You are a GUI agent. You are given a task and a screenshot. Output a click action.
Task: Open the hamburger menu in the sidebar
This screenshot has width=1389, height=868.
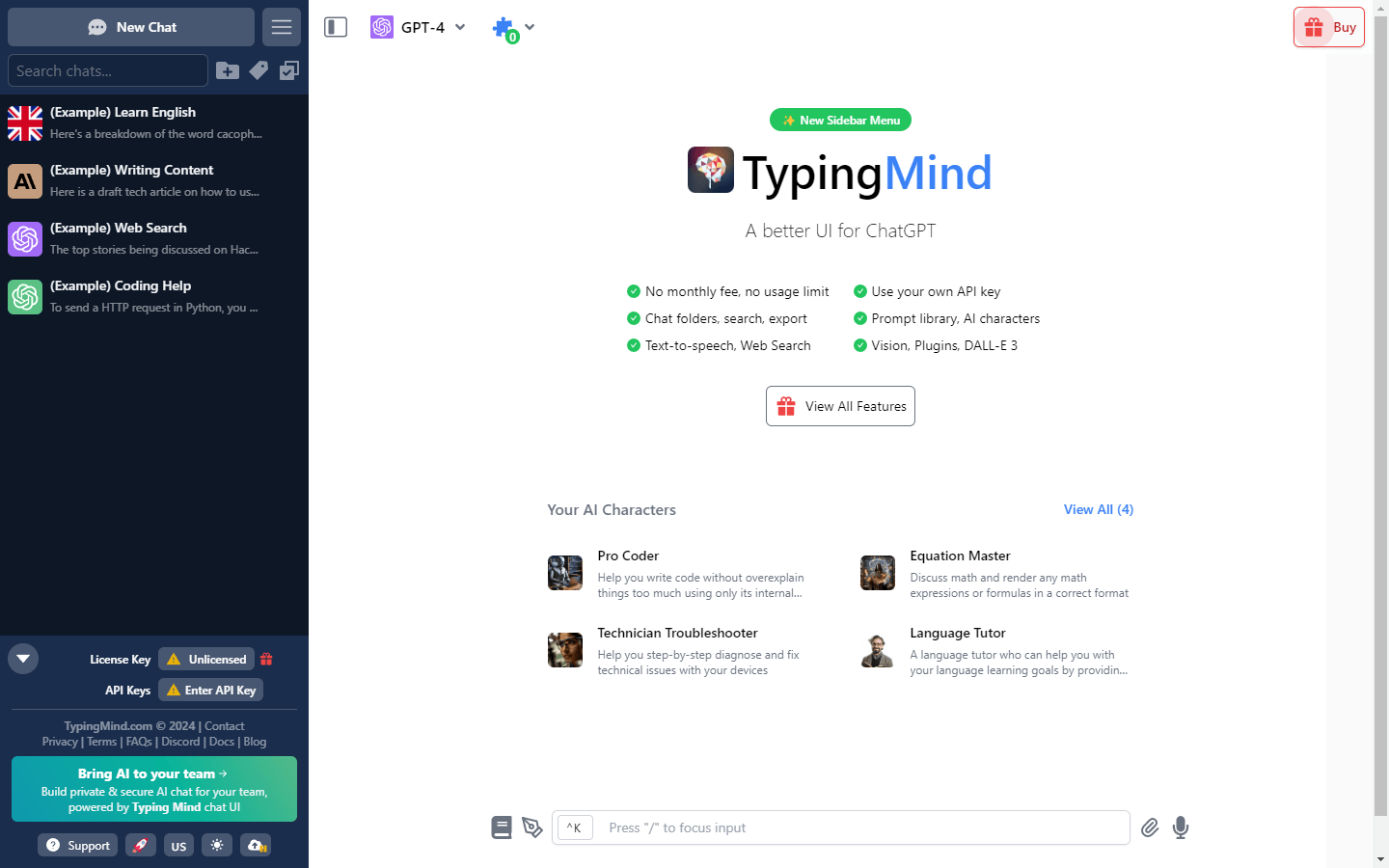coord(282,27)
